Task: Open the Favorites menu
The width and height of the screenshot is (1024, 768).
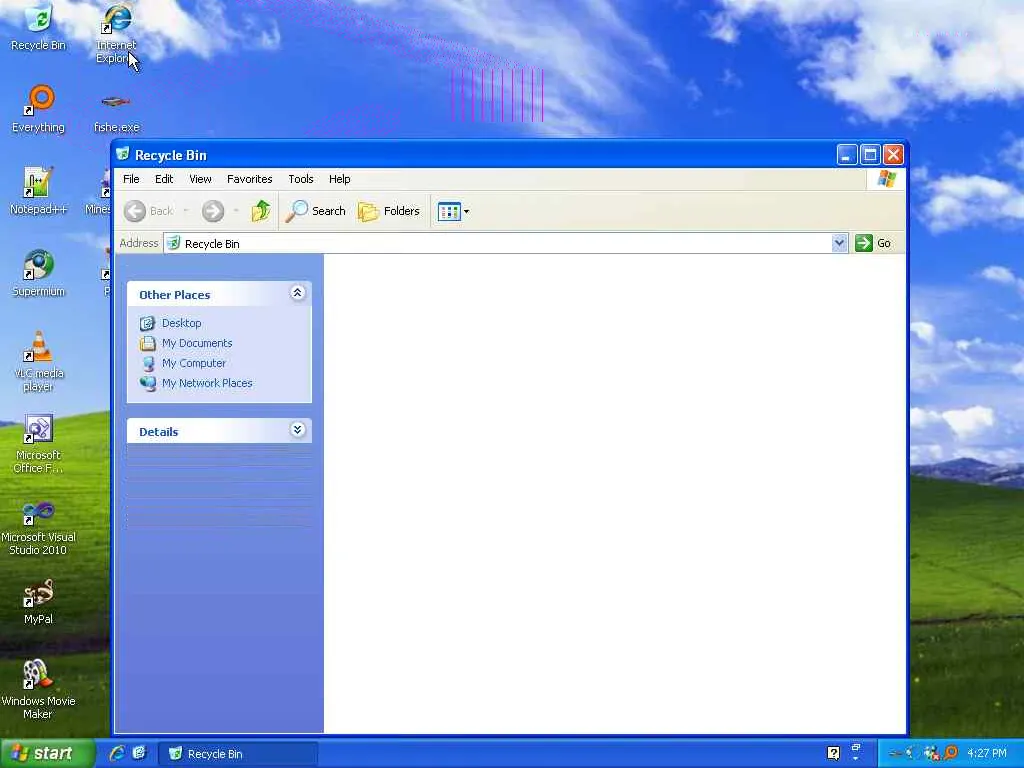Action: pos(249,179)
